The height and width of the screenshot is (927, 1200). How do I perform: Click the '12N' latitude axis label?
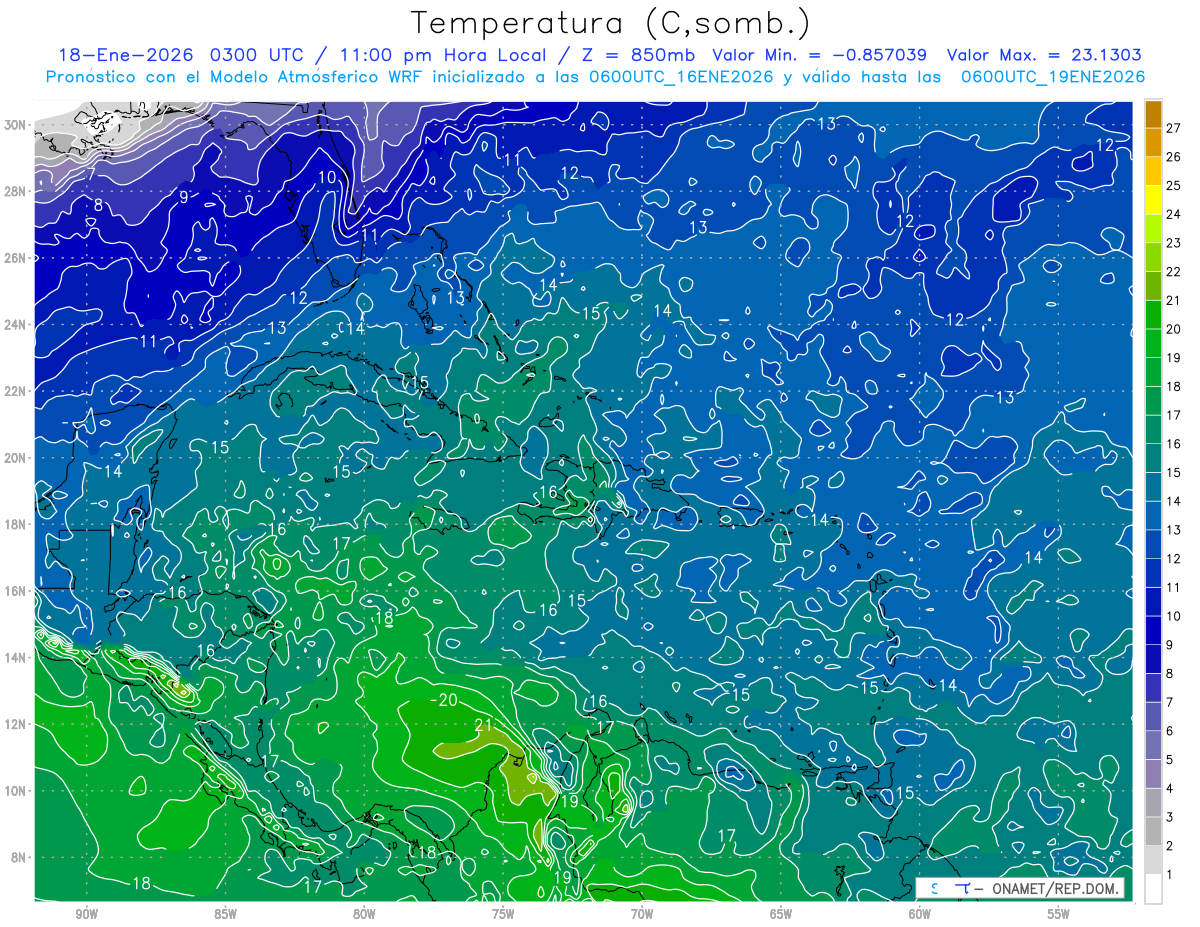click(15, 724)
